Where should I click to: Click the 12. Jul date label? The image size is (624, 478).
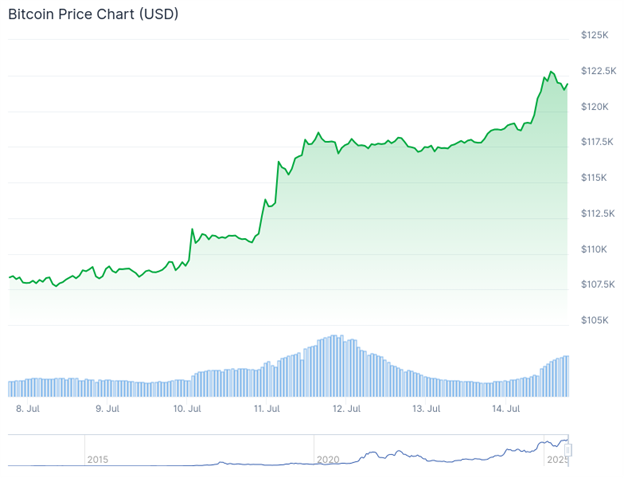pyautogui.click(x=346, y=408)
